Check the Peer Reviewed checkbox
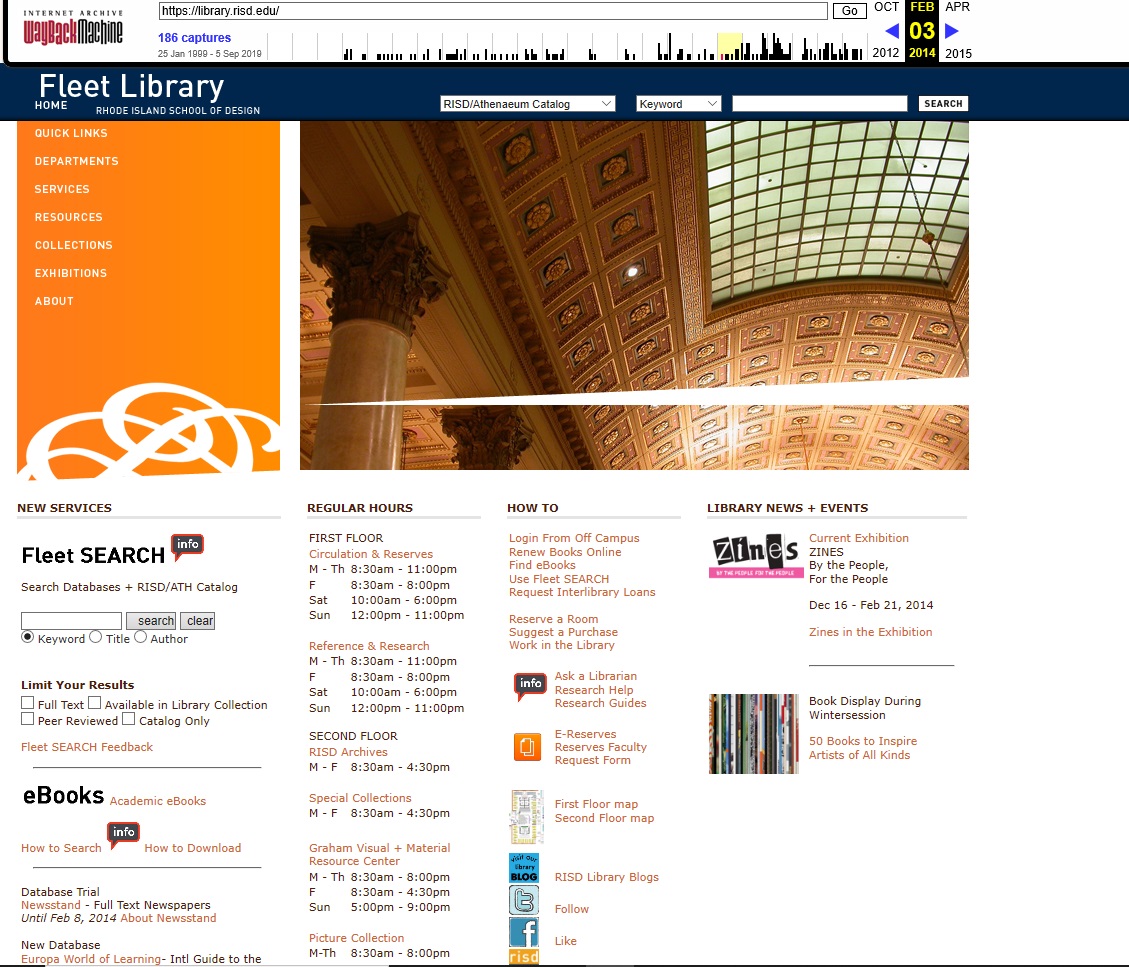This screenshot has width=1129, height=967. click(x=27, y=719)
